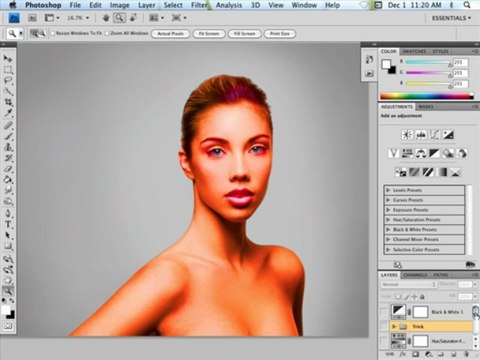Image resolution: width=480 pixels, height=360 pixels.
Task: Expand the Trick layer group
Action: coord(394,326)
